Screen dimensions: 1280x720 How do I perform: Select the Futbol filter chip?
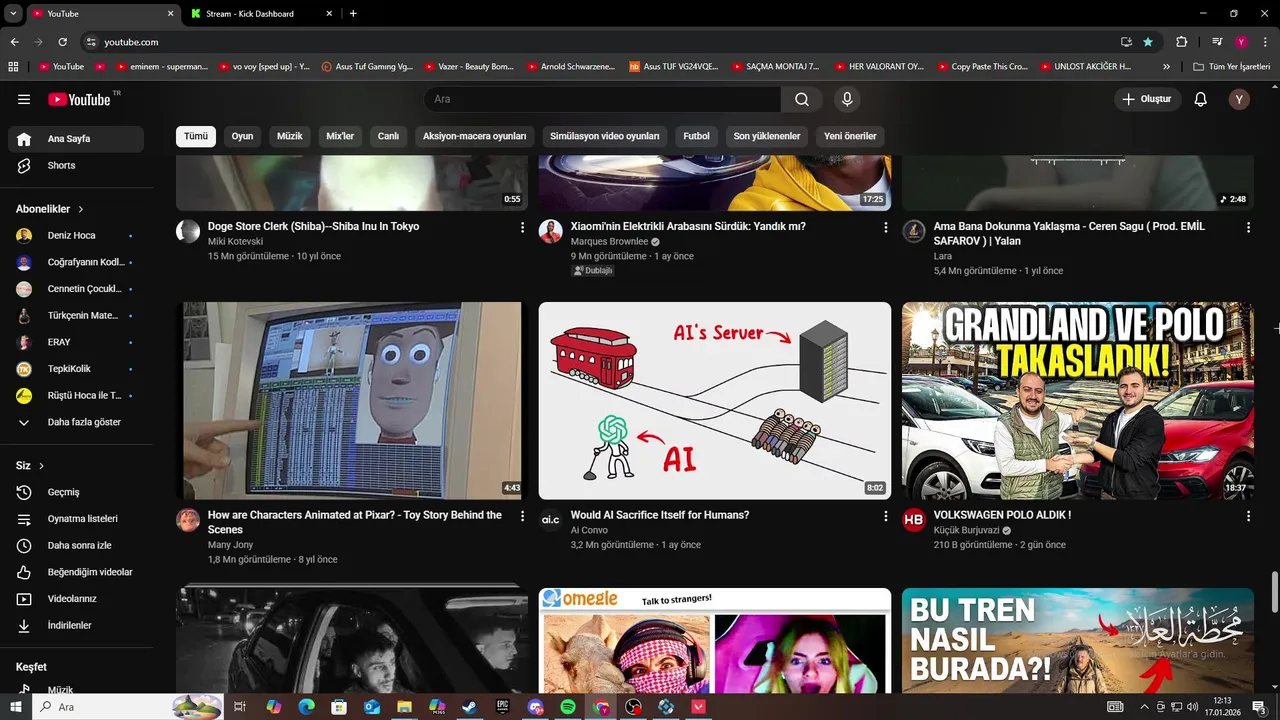click(697, 136)
